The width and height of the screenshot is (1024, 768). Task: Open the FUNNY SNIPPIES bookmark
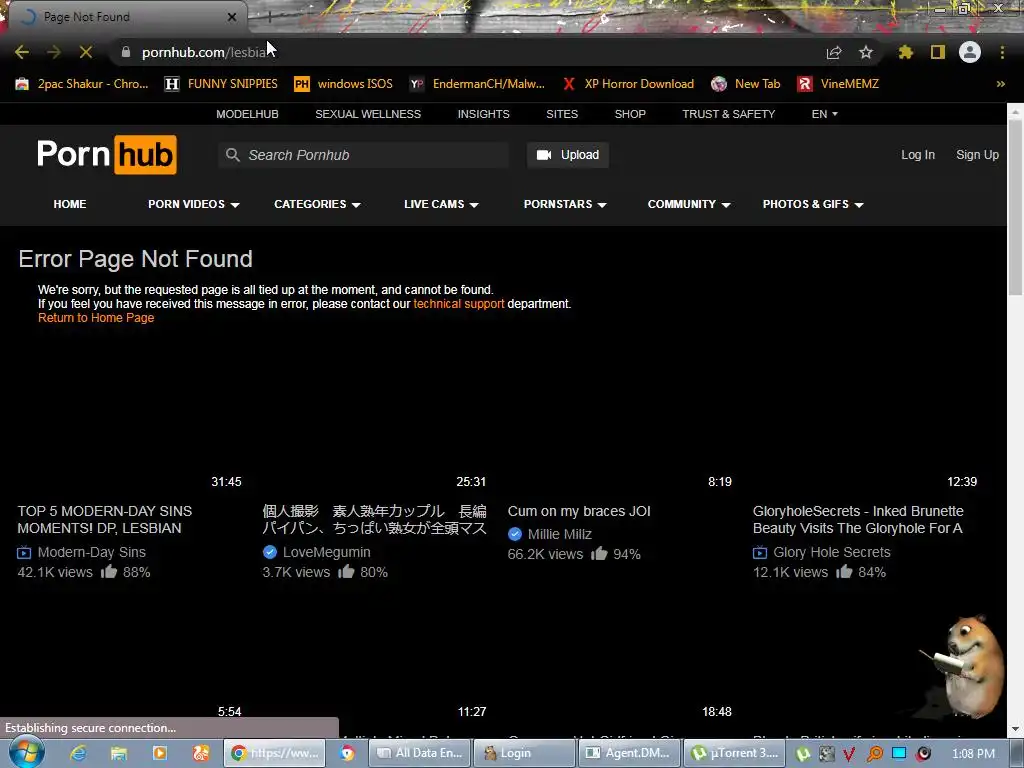221,84
